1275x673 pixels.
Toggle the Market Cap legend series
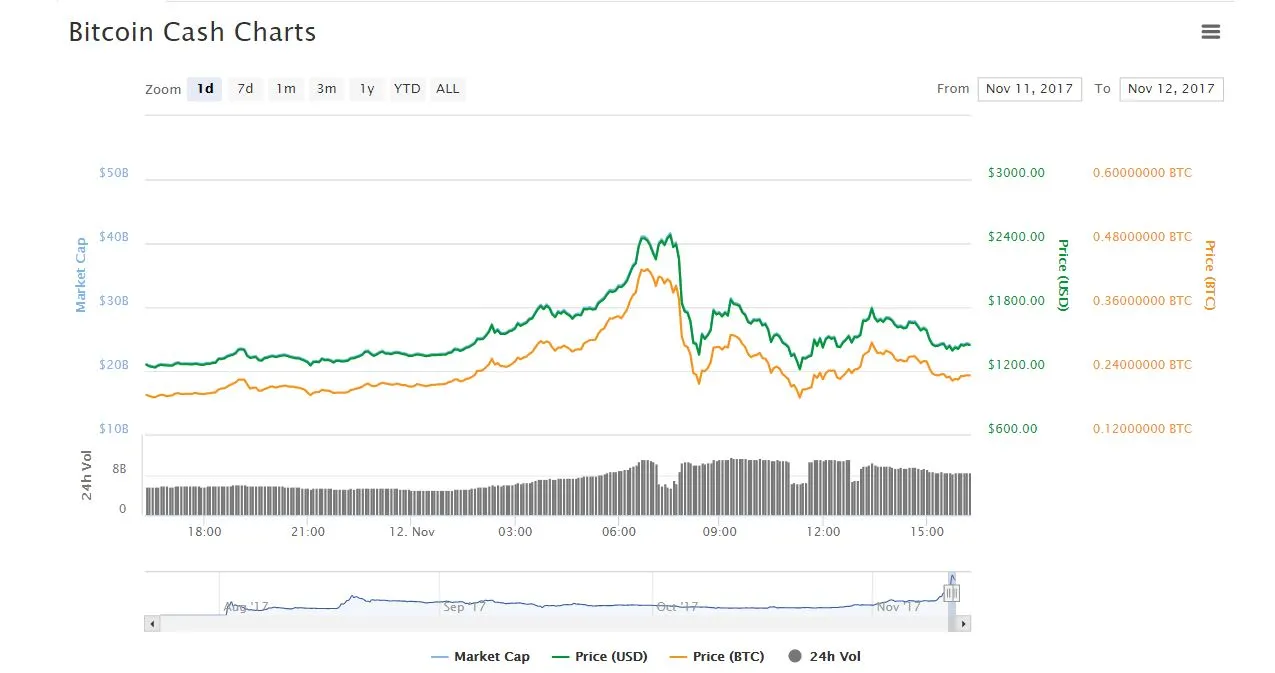pos(480,657)
